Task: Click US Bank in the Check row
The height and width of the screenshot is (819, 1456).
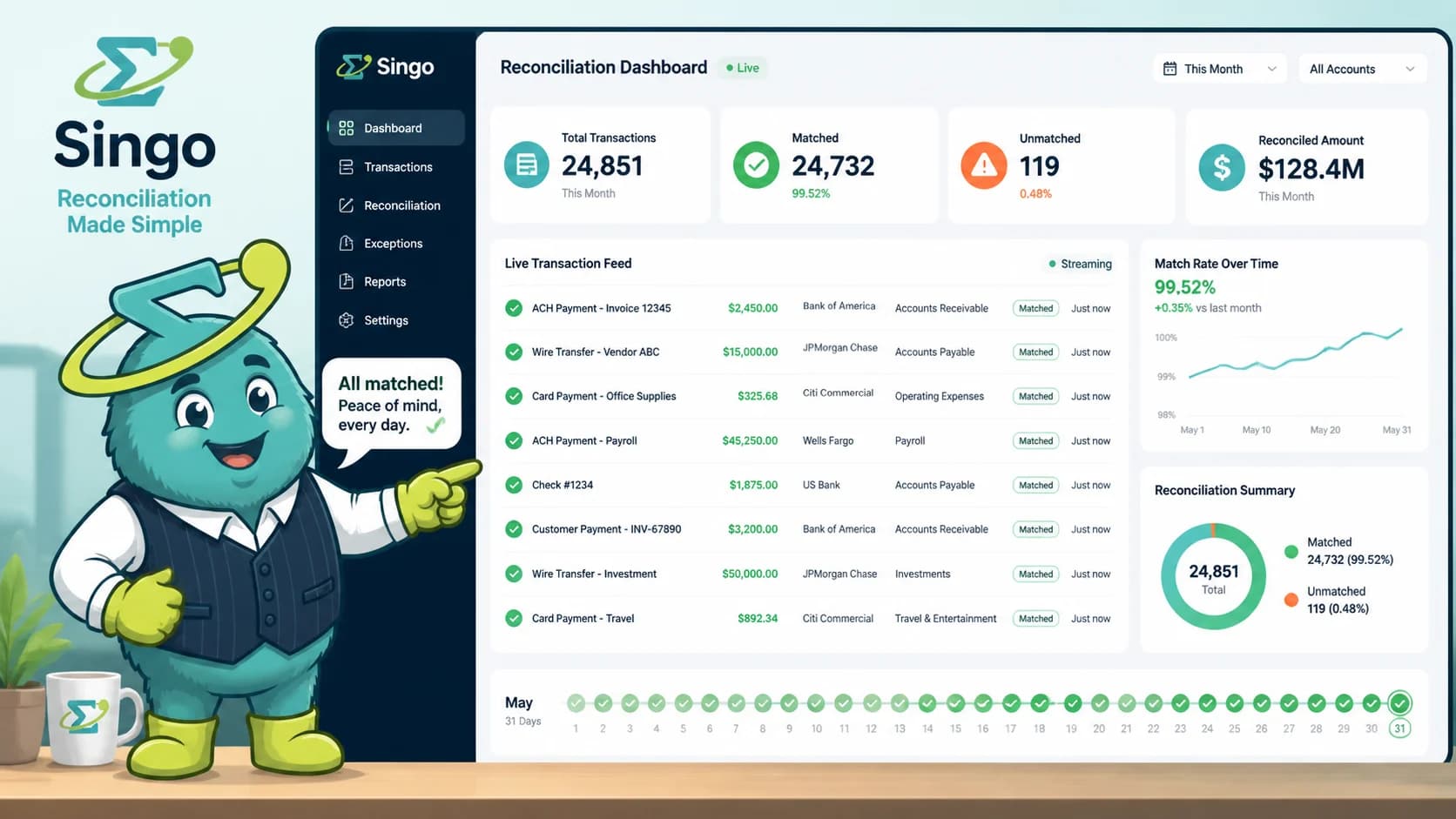Action: 821,485
